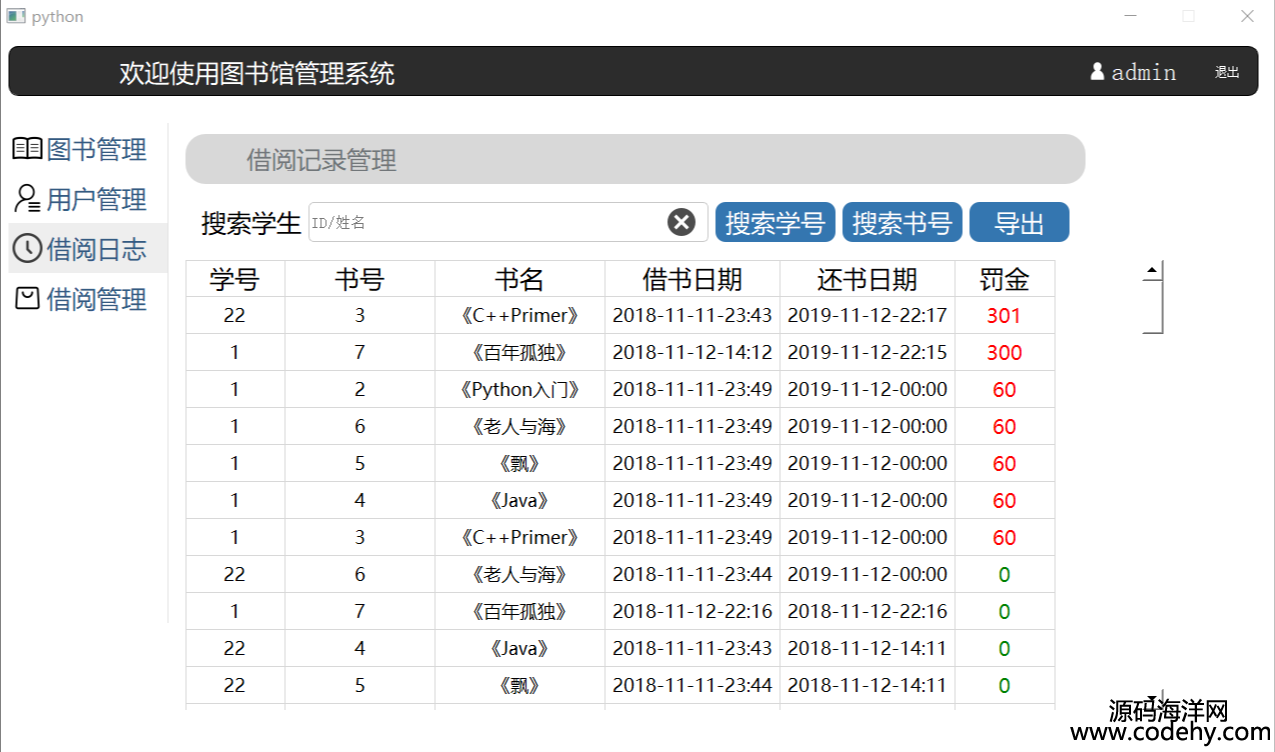Click the python window app icon
This screenshot has width=1275, height=752.
[15, 16]
